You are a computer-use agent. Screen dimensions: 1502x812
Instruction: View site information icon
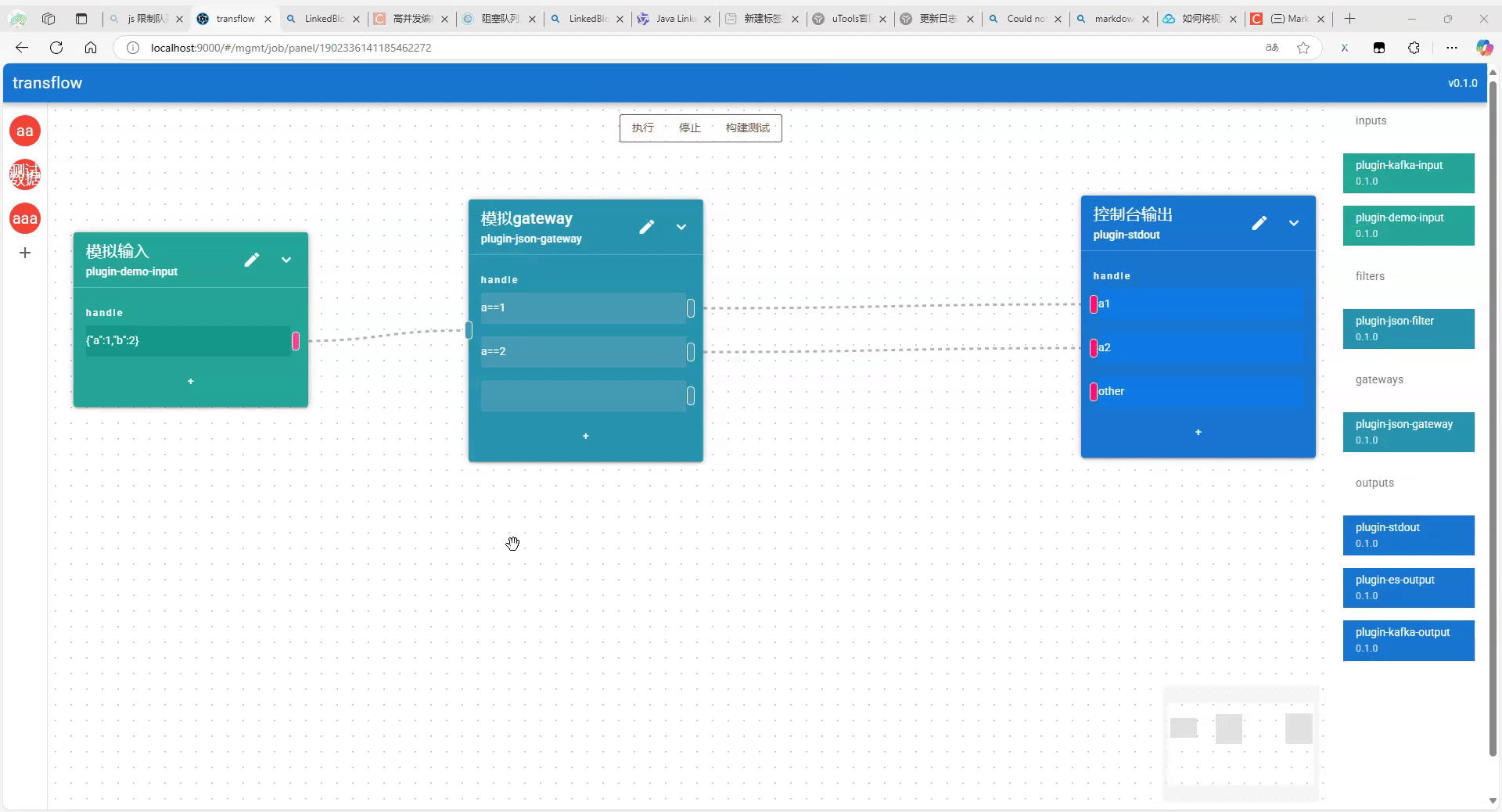pyautogui.click(x=133, y=48)
